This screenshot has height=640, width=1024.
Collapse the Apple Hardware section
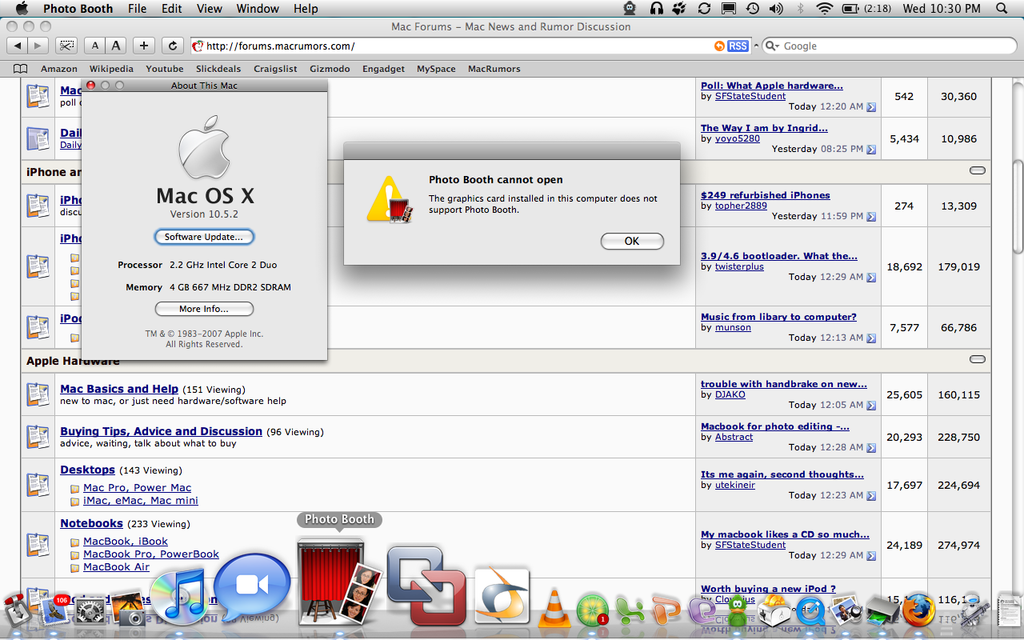(977, 359)
